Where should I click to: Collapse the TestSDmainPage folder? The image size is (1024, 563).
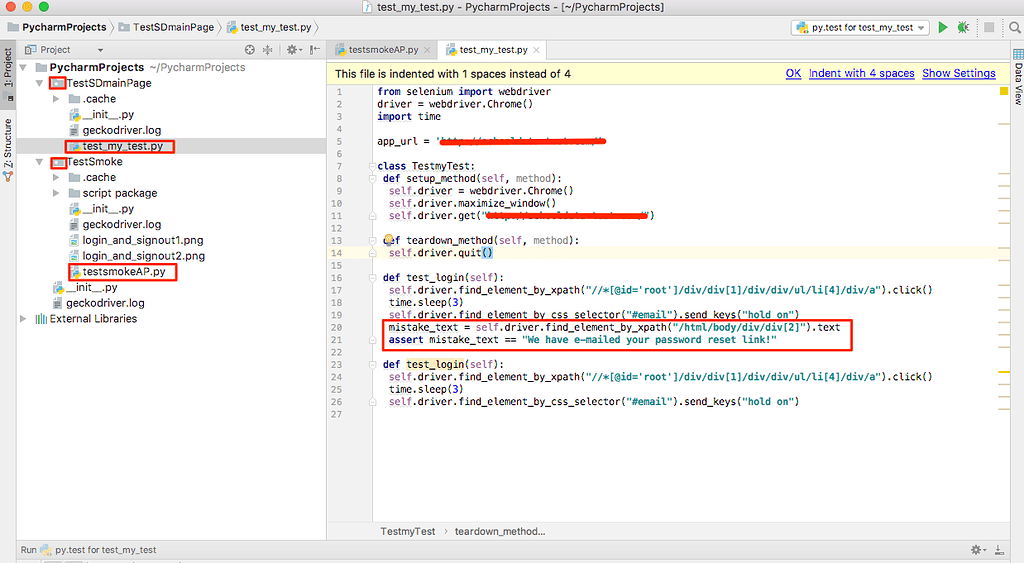39,83
